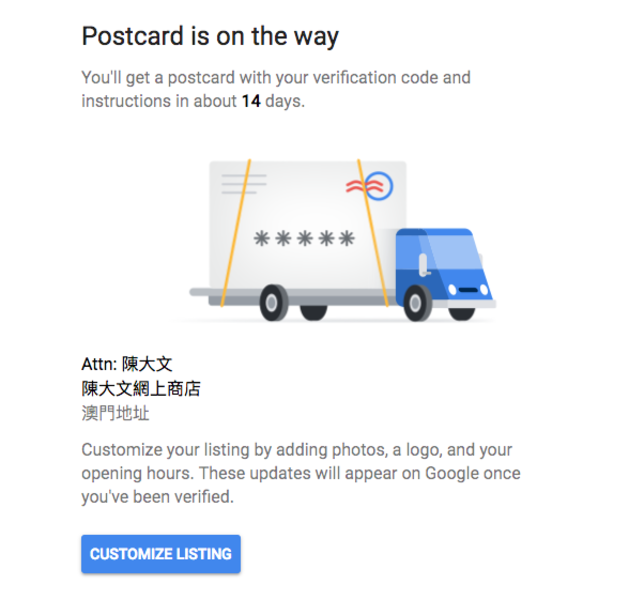Click the address lines on postcard graphic

pyautogui.click(x=244, y=184)
